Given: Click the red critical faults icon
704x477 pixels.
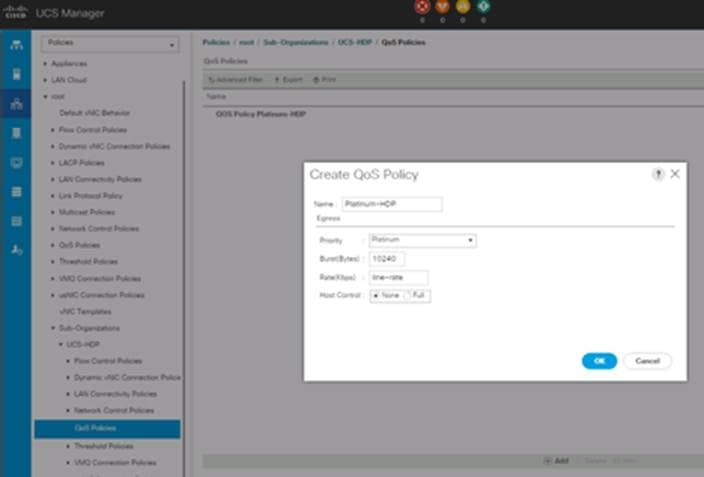Looking at the screenshot, I should click(422, 7).
